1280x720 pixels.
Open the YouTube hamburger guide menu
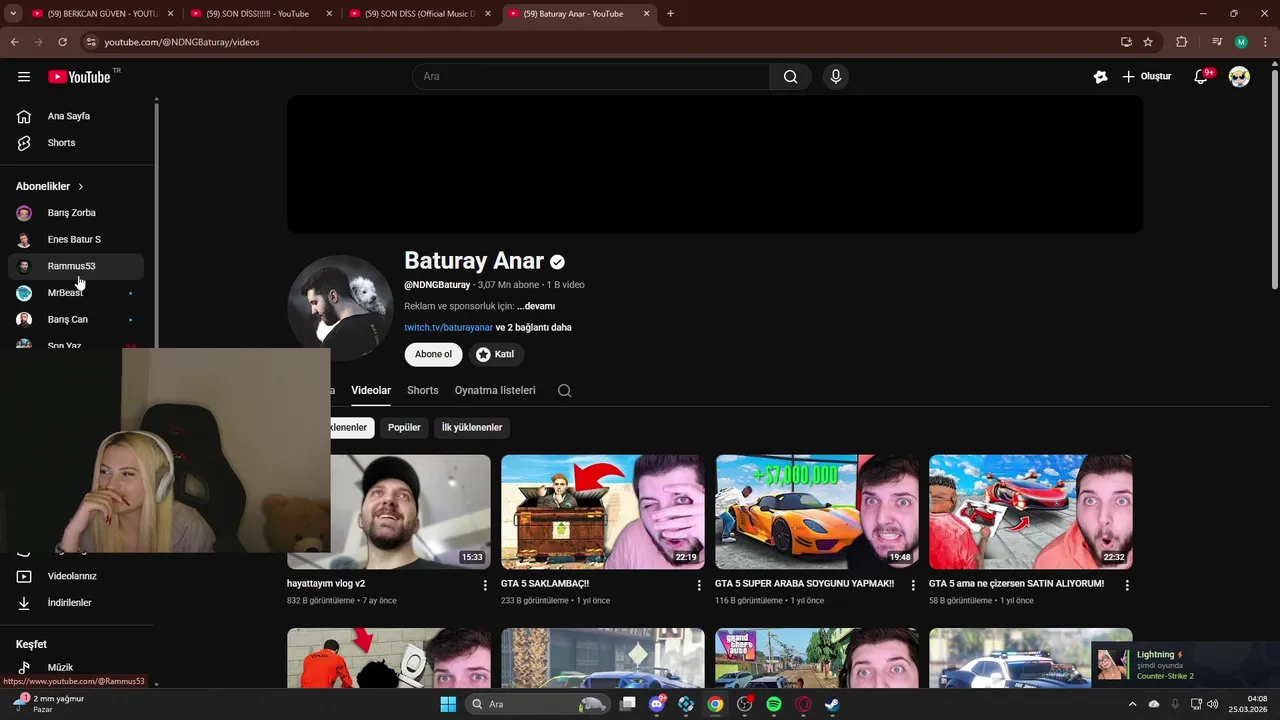click(24, 77)
